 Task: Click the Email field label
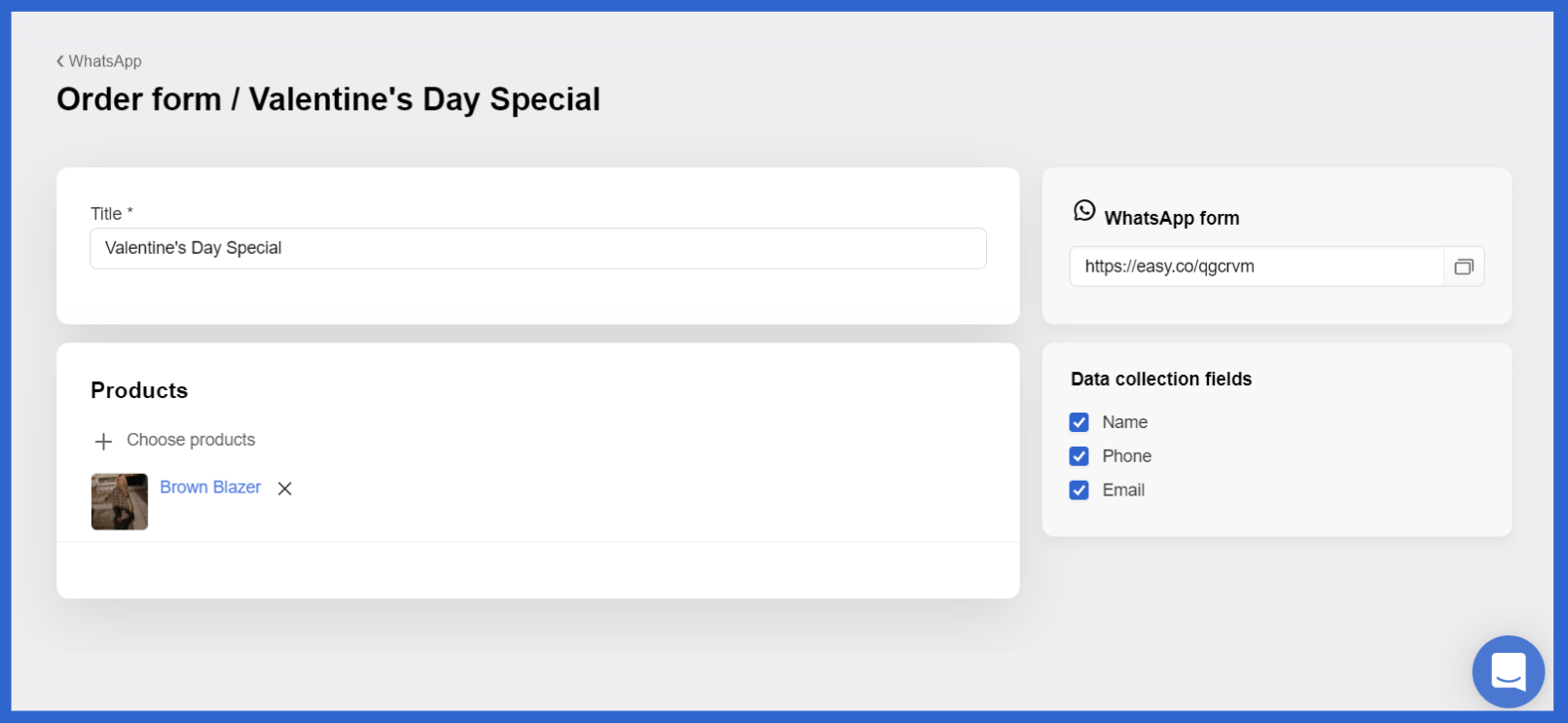(1123, 490)
